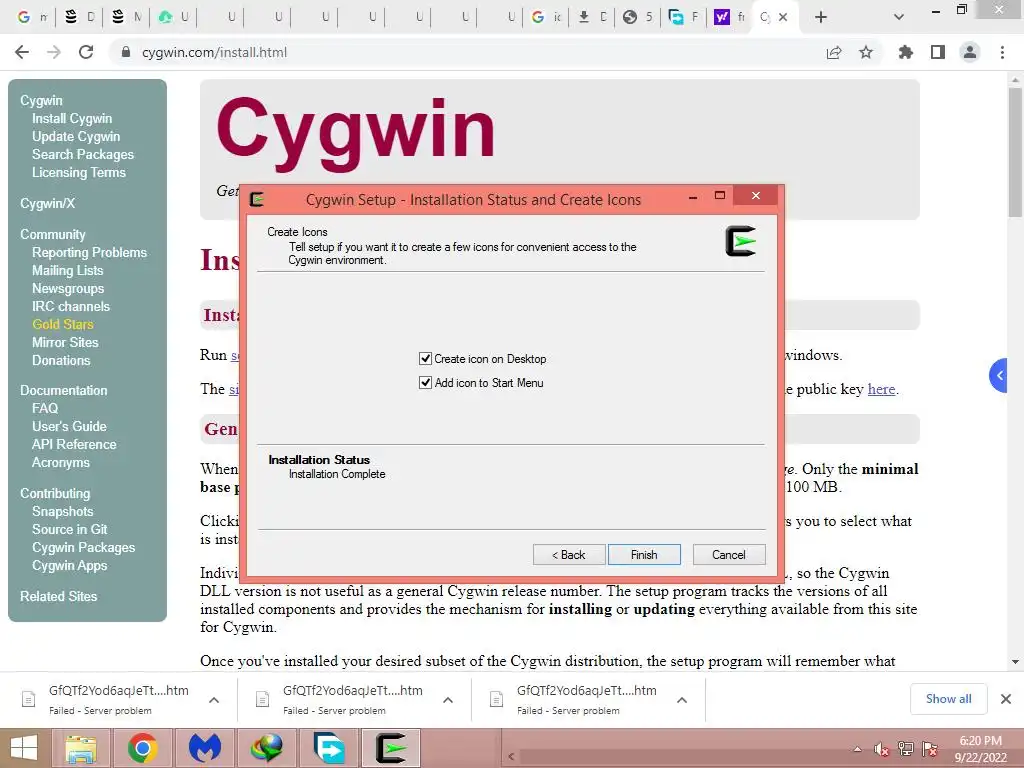Click the blue side panel arrow handle
The width and height of the screenshot is (1024, 768).
tap(999, 375)
